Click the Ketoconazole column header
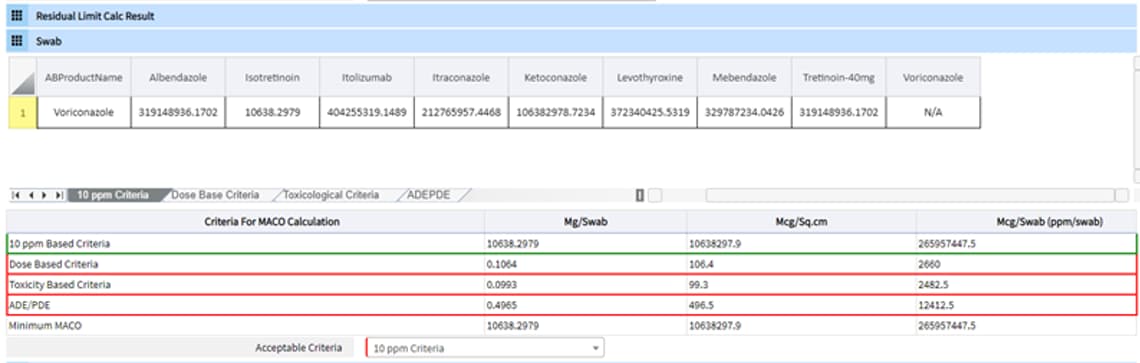The height and width of the screenshot is (363, 1140). 555,77
